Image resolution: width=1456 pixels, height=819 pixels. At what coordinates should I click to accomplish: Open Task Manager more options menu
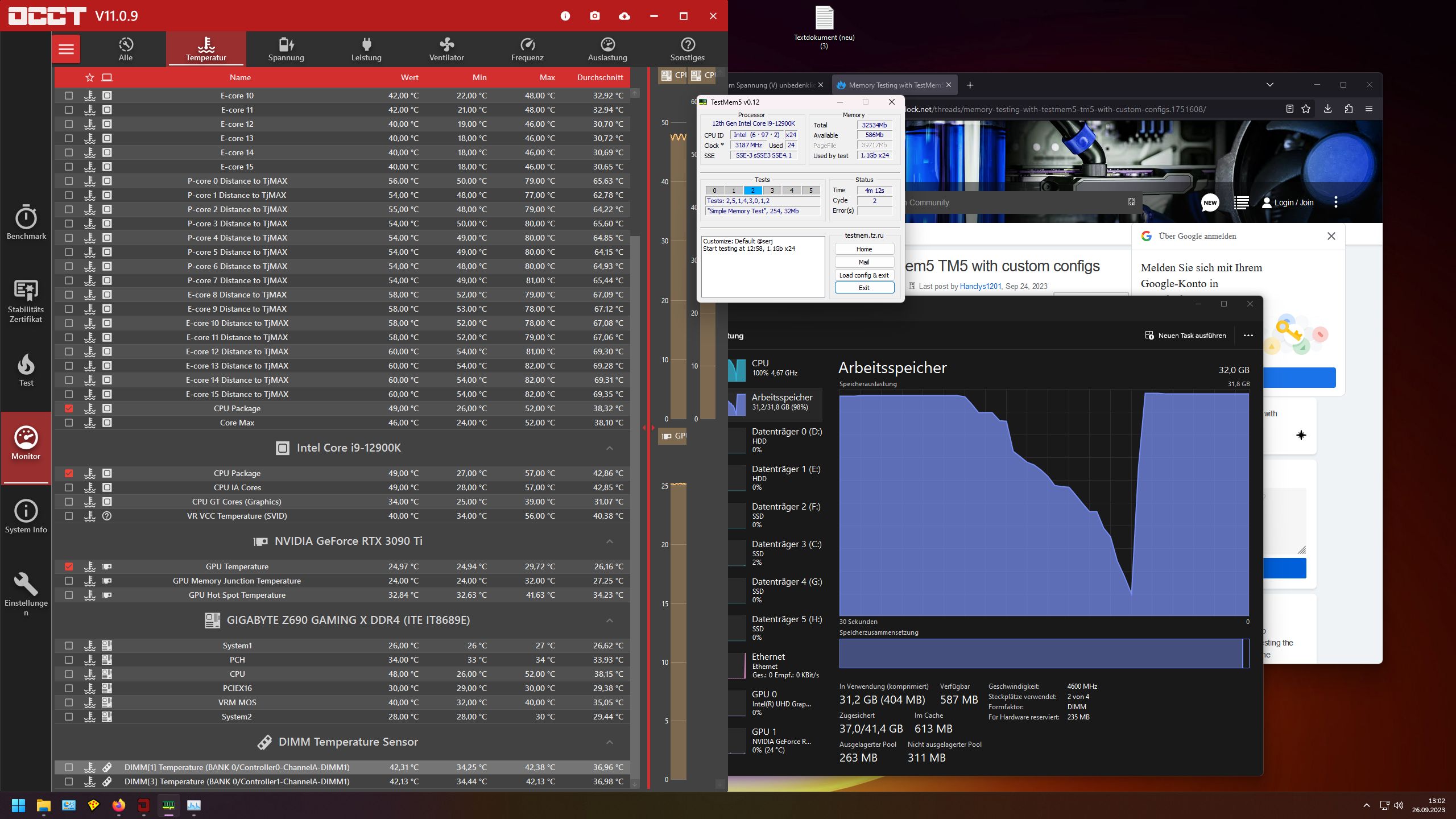click(x=1248, y=336)
